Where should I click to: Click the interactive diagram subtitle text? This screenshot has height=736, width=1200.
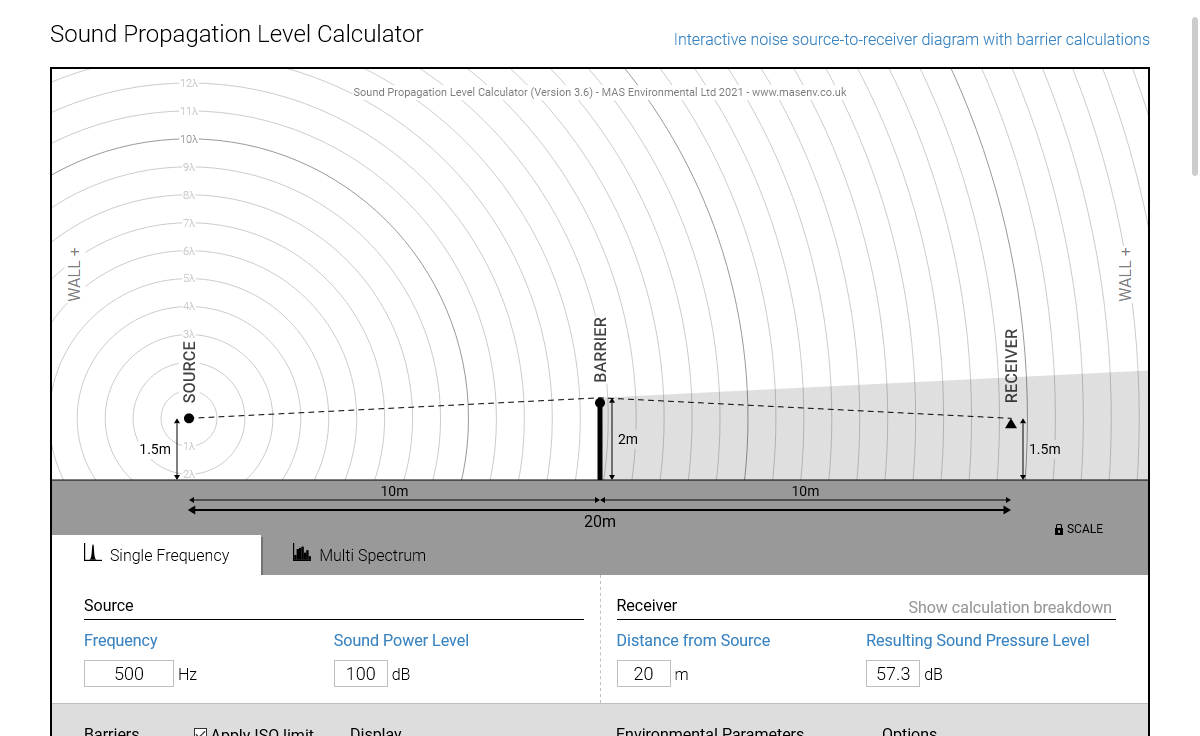click(x=912, y=40)
